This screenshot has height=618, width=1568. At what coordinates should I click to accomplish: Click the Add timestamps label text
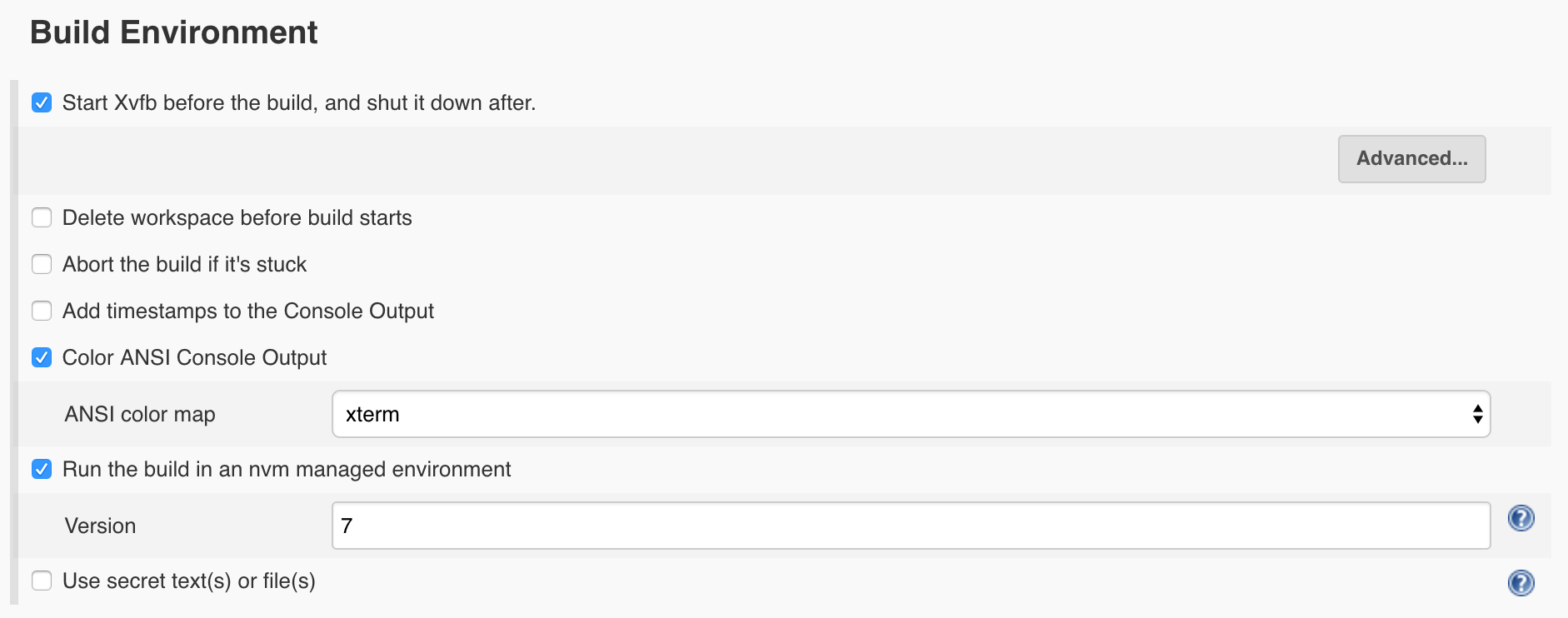(x=248, y=311)
